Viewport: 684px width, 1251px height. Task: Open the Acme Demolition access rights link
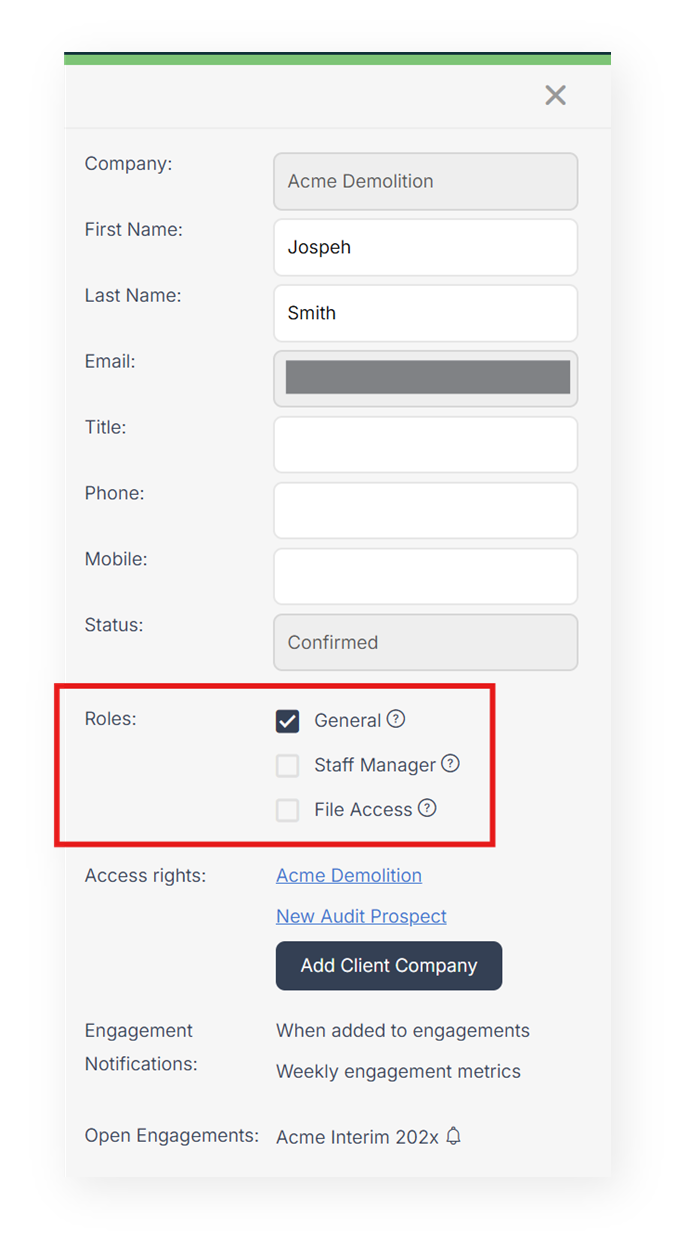(x=348, y=875)
